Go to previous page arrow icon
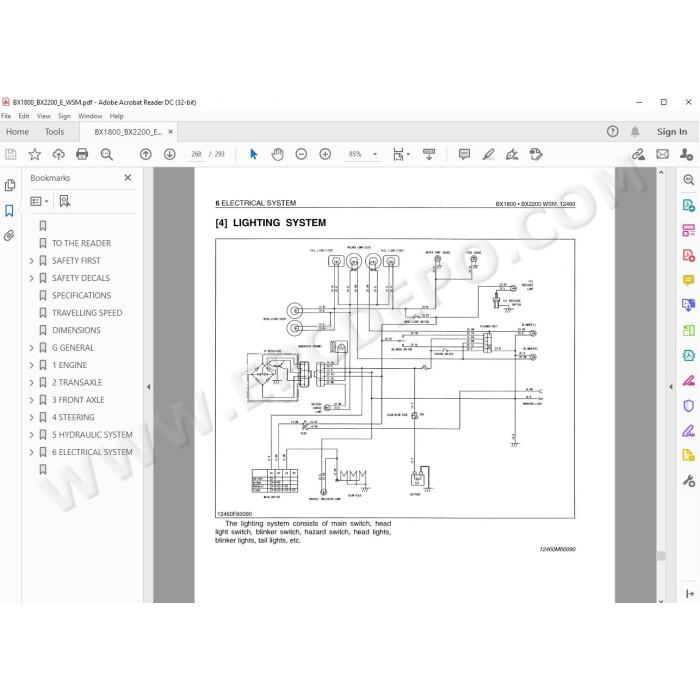Viewport: 700px width, 700px height. pyautogui.click(x=146, y=154)
